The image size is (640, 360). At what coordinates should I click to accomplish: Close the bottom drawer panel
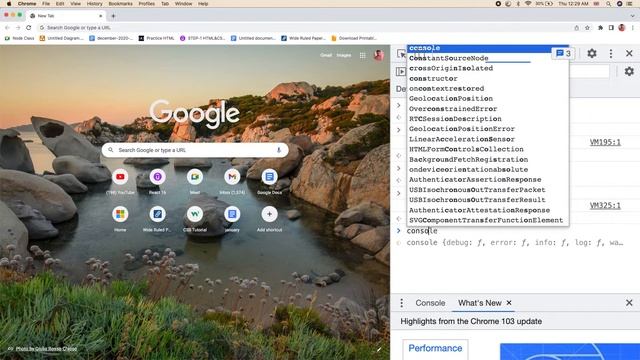pyautogui.click(x=629, y=303)
